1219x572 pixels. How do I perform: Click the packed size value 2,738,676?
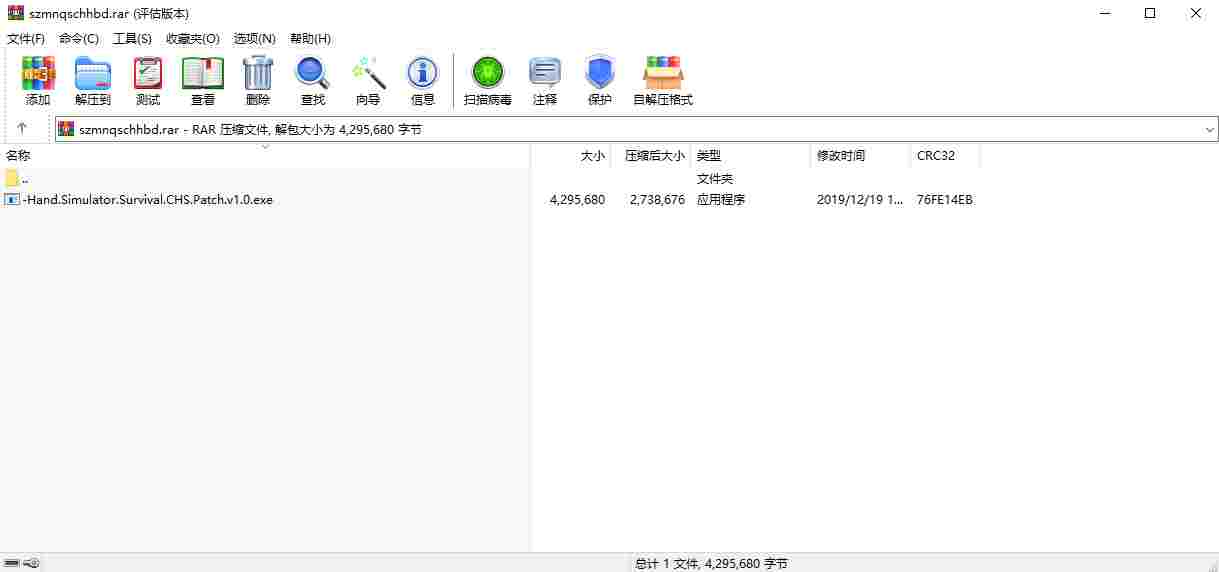[657, 199]
